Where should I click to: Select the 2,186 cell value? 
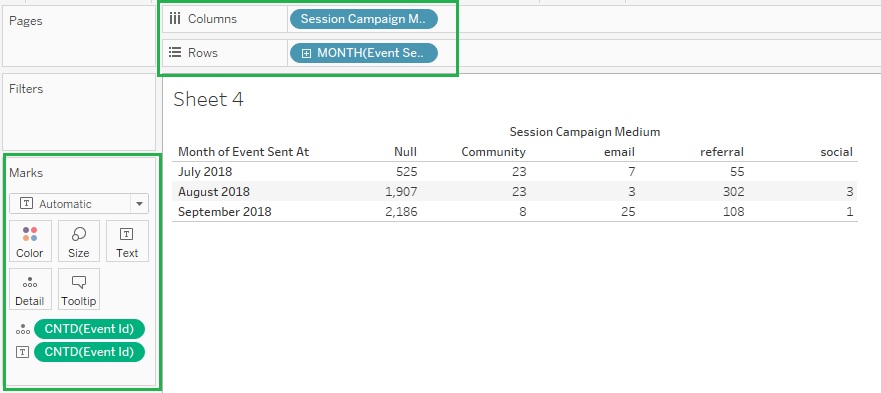[x=400, y=212]
